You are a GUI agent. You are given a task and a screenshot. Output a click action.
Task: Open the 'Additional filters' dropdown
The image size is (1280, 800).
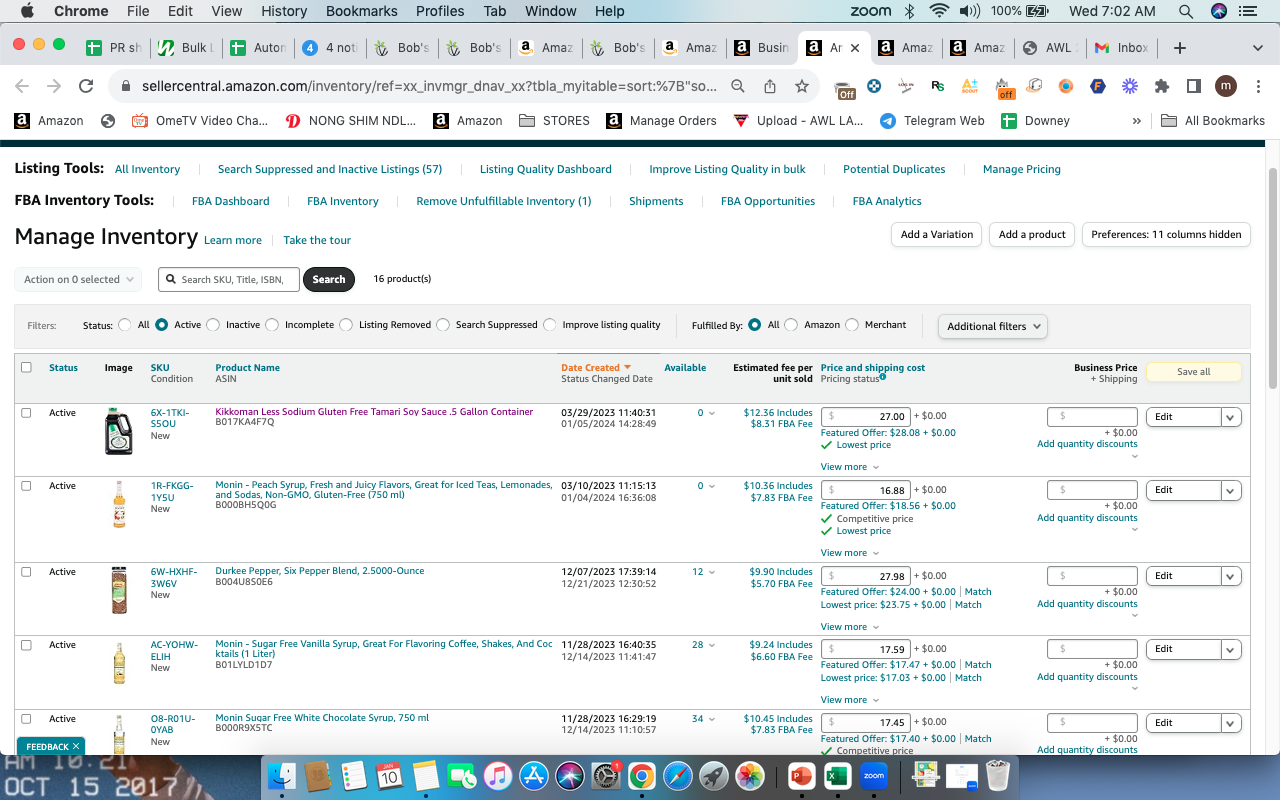[x=993, y=326]
